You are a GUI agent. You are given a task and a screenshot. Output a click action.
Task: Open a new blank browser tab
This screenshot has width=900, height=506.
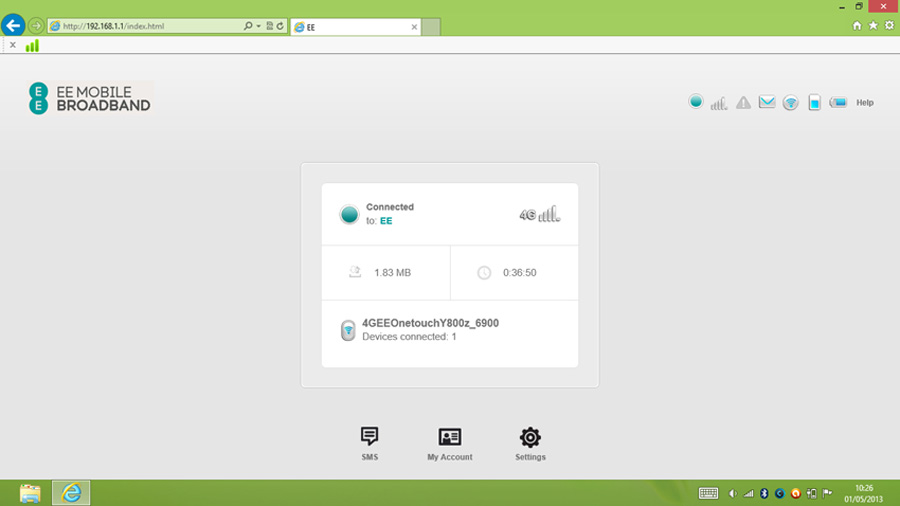(431, 27)
